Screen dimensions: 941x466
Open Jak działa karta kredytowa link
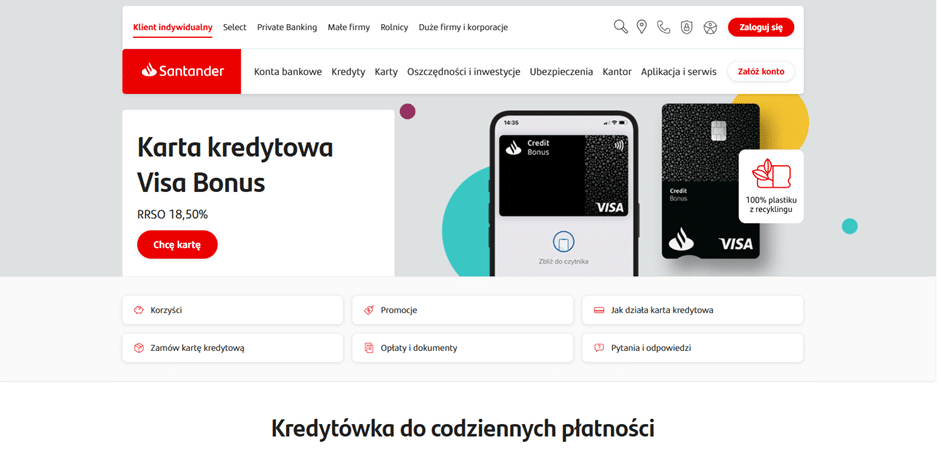[693, 310]
